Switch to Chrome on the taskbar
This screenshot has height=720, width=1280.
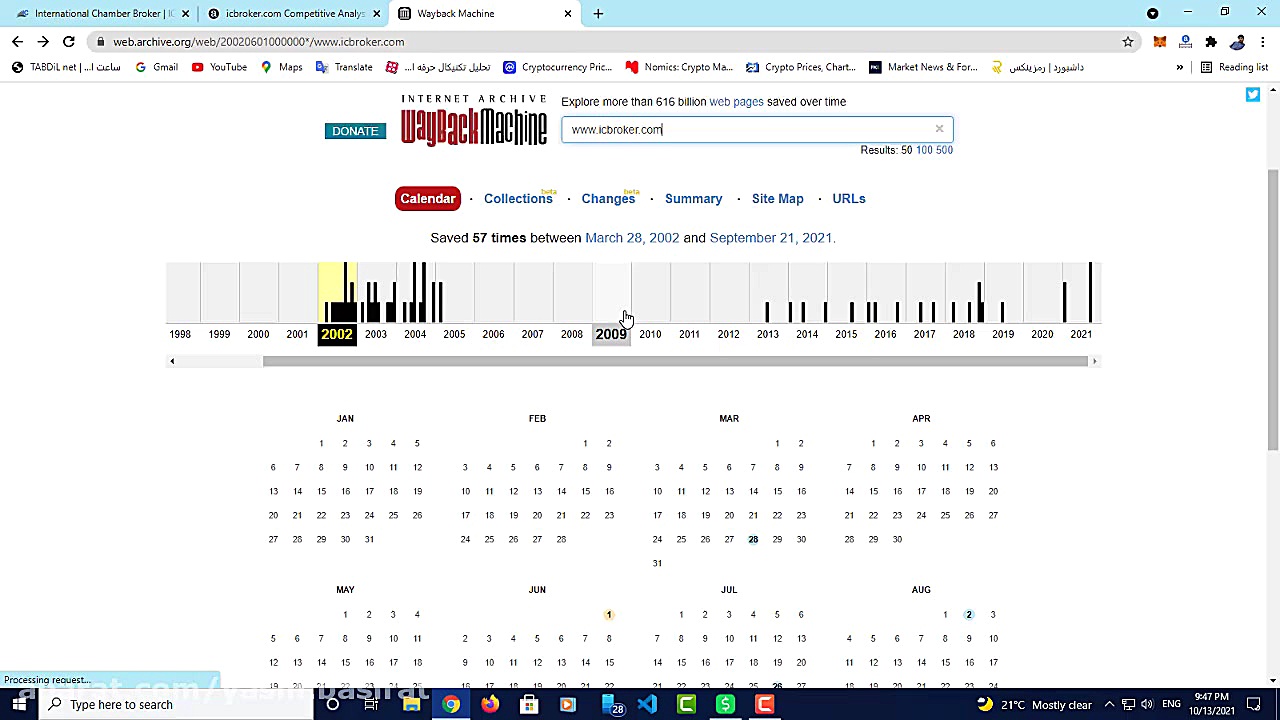point(451,704)
